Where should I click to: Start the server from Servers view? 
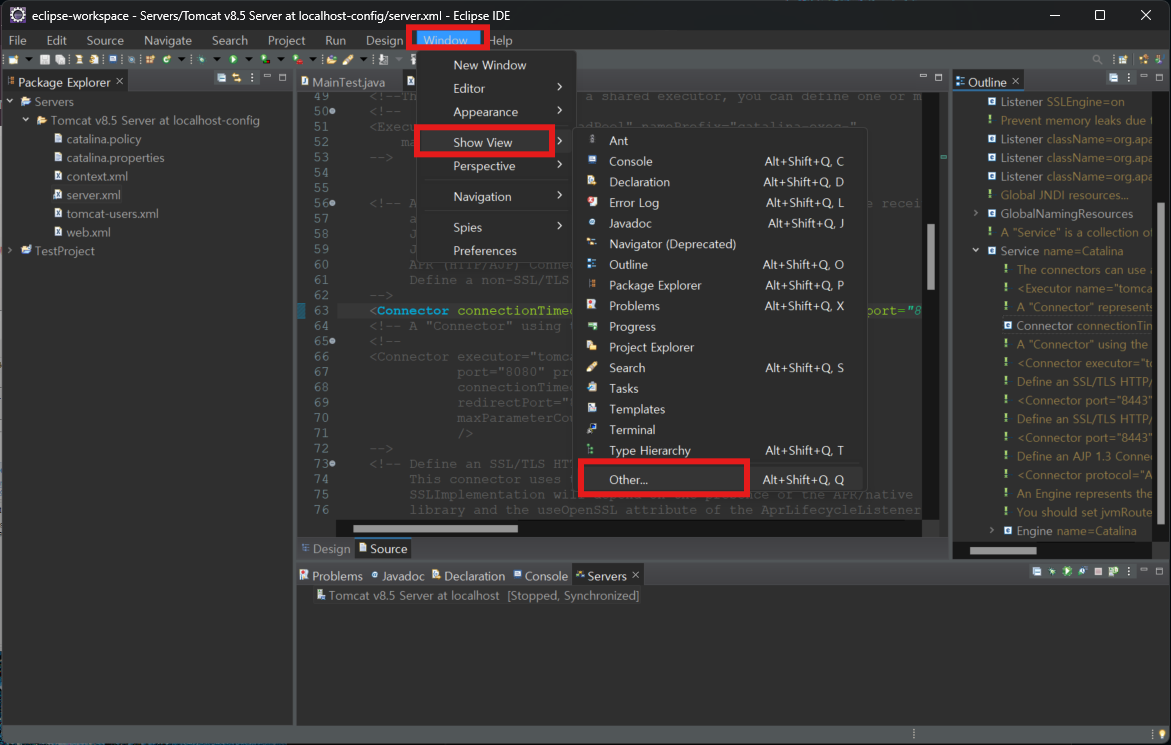[x=1067, y=572]
